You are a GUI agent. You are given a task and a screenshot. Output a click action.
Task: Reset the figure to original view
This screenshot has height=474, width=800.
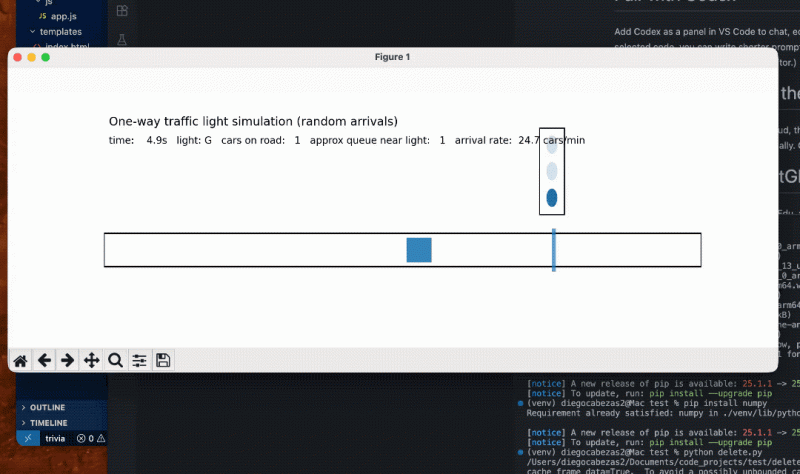pyautogui.click(x=20, y=360)
